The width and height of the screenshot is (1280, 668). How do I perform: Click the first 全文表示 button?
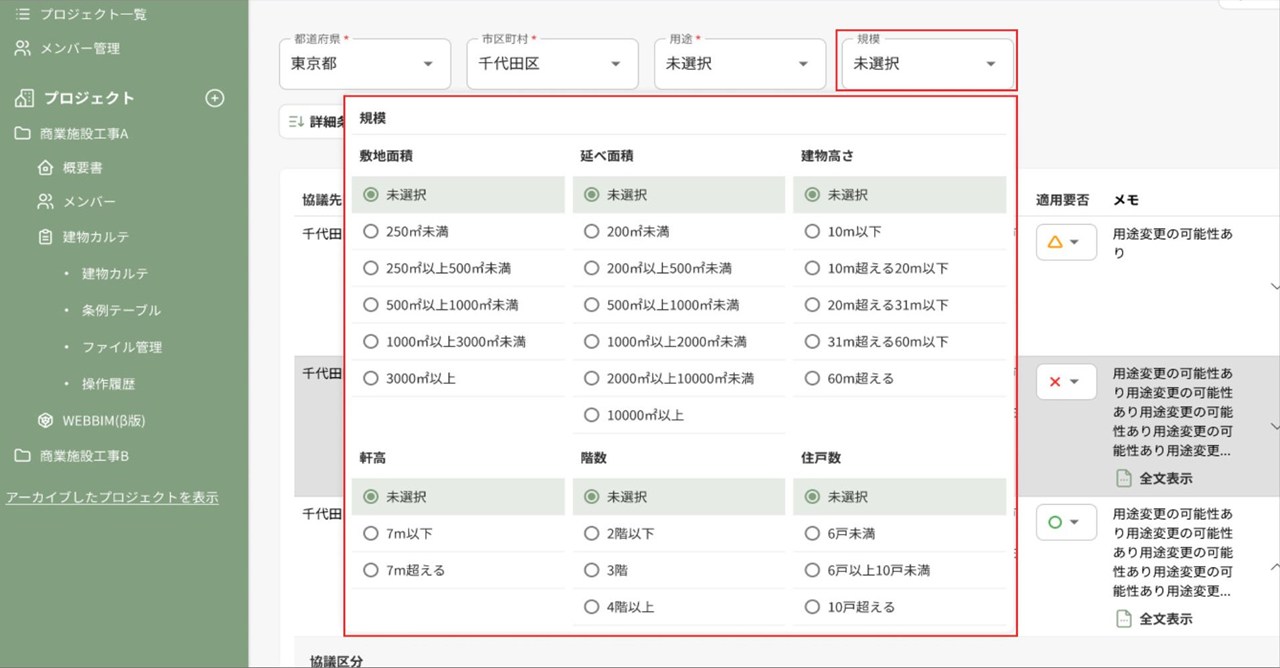[x=1154, y=478]
